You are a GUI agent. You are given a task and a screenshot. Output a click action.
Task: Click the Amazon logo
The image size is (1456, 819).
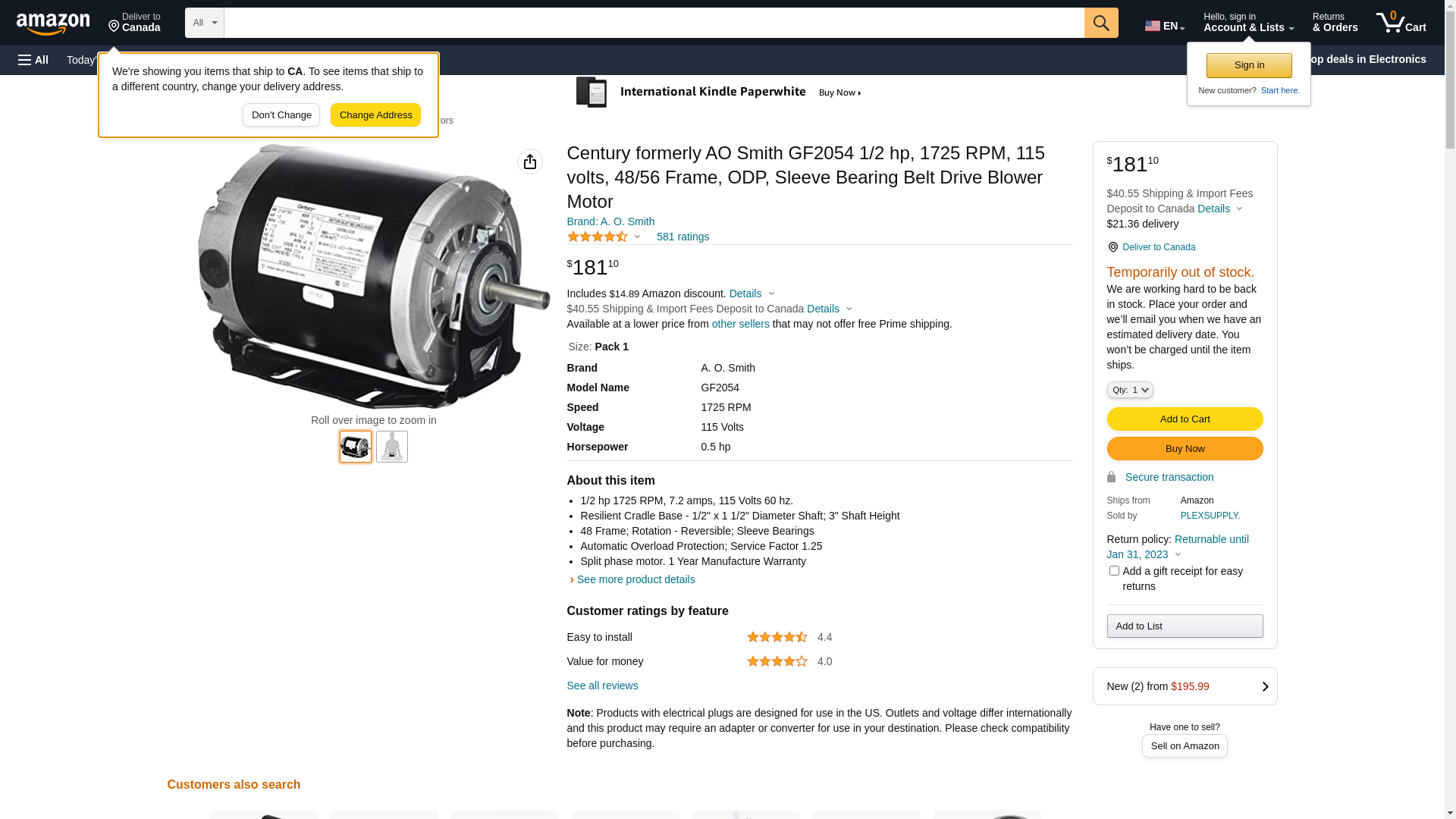coord(53,24)
